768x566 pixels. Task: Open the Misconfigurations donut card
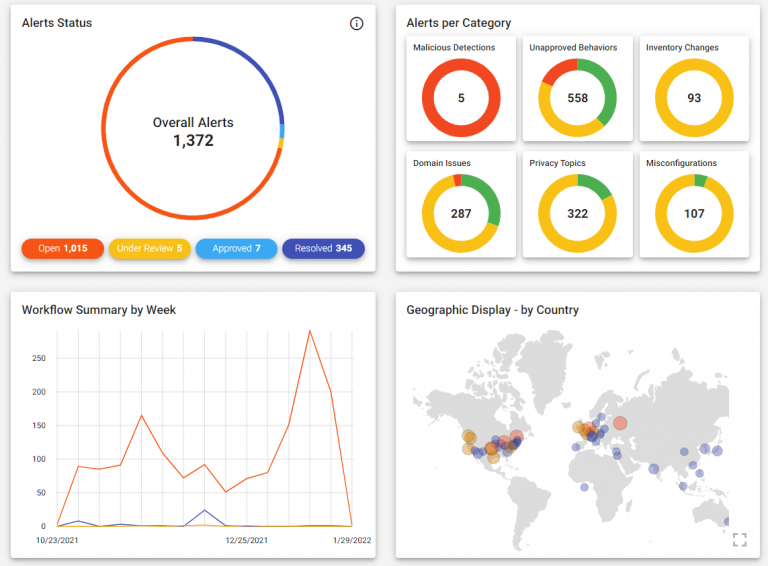click(x=694, y=204)
